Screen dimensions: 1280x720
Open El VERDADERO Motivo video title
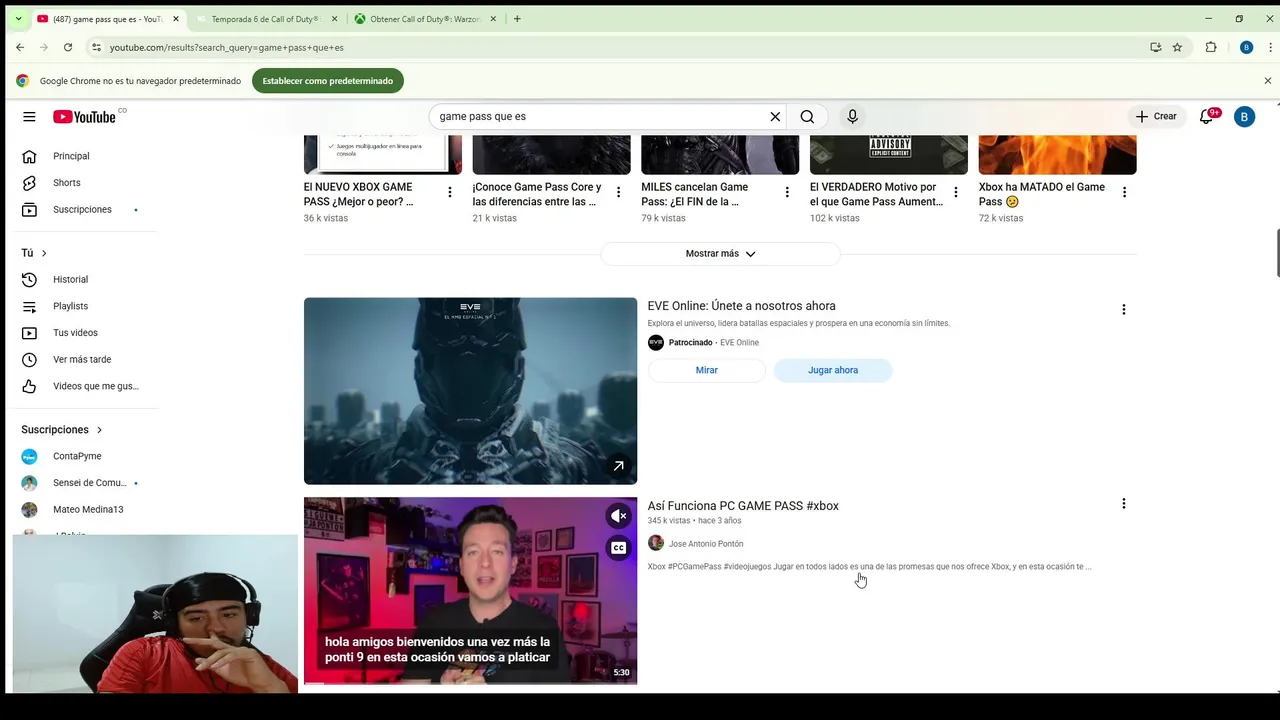click(x=876, y=194)
